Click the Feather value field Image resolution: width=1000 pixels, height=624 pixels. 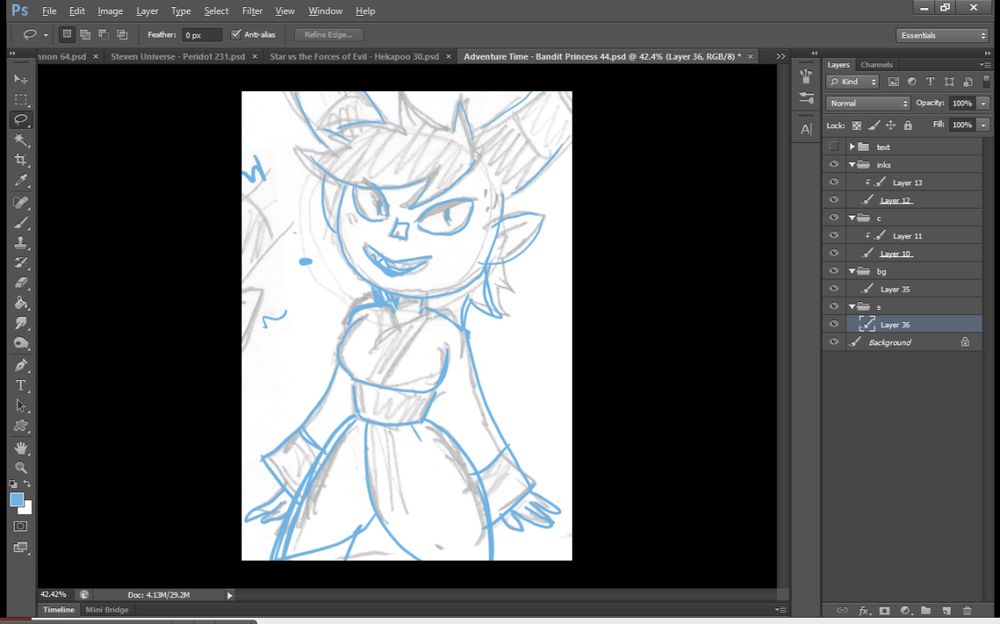(202, 35)
